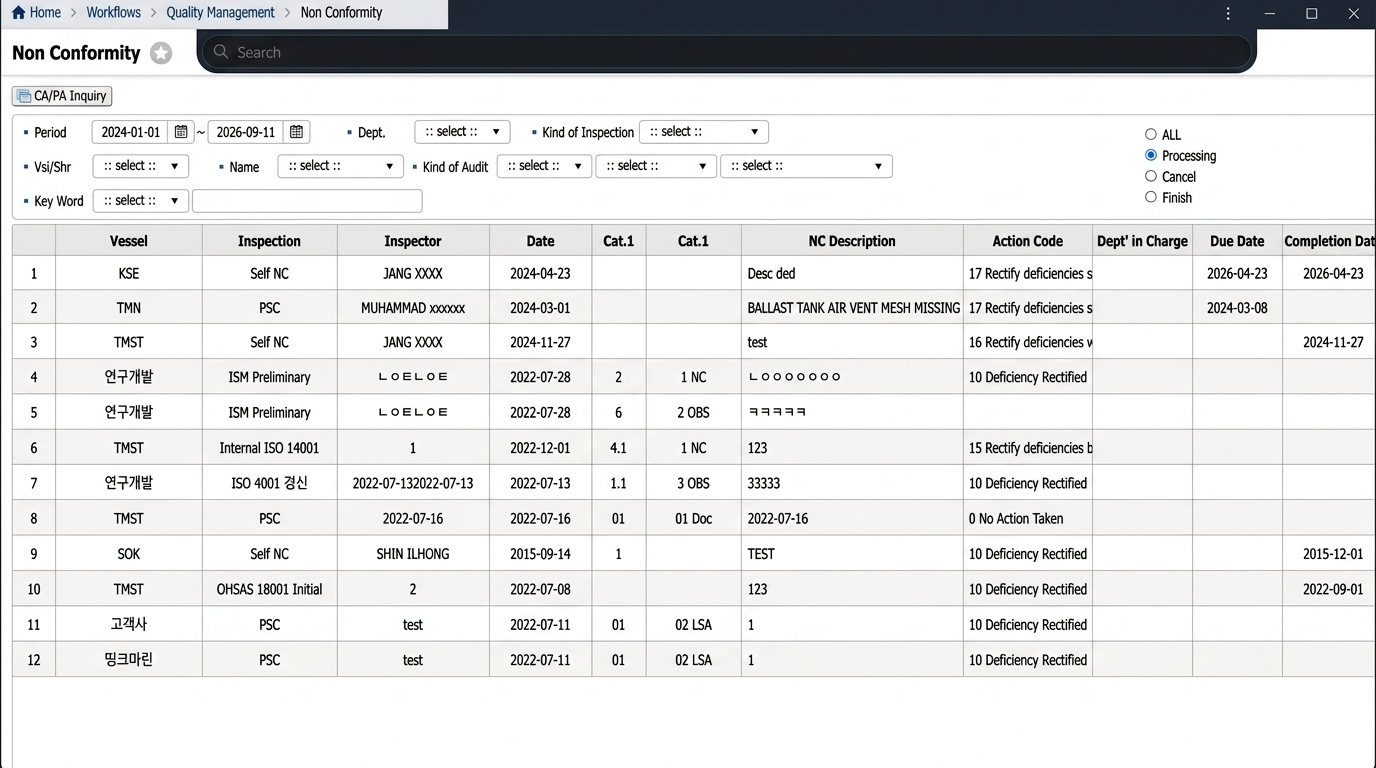The width and height of the screenshot is (1376, 768).
Task: Click the Search input field
Action: click(727, 52)
